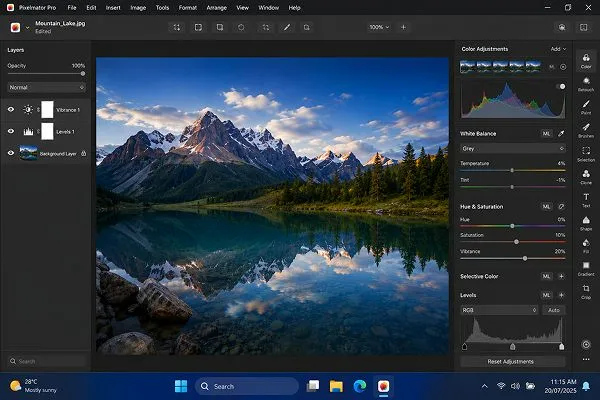Toggle Hue & Saturation ML button

tap(546, 207)
